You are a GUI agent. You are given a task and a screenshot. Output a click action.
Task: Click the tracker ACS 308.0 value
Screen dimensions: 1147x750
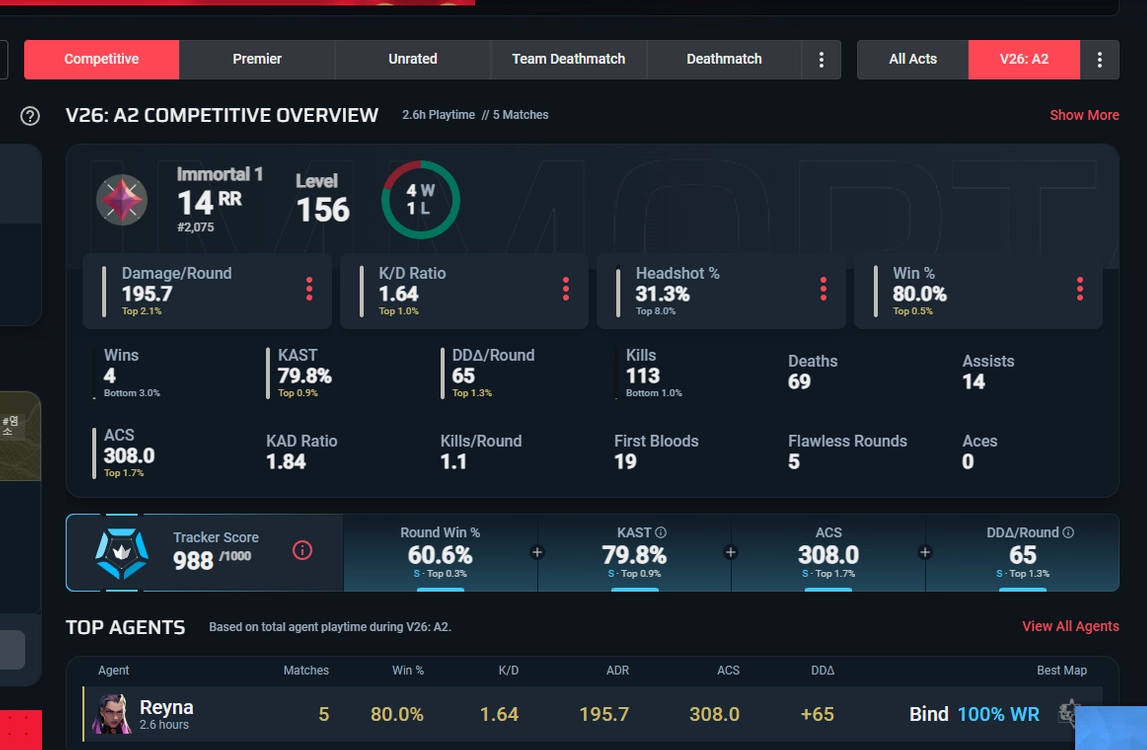(x=828, y=555)
